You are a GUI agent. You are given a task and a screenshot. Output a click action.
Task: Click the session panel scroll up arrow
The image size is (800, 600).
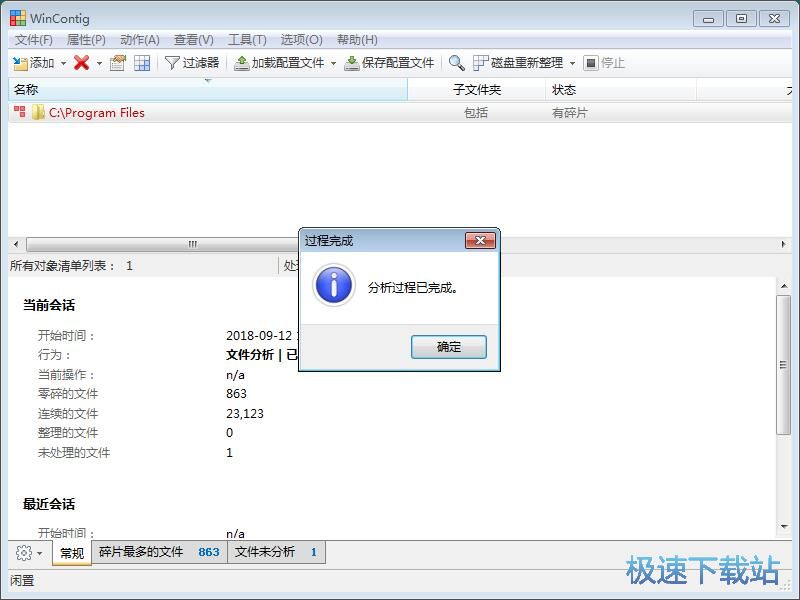(x=784, y=286)
